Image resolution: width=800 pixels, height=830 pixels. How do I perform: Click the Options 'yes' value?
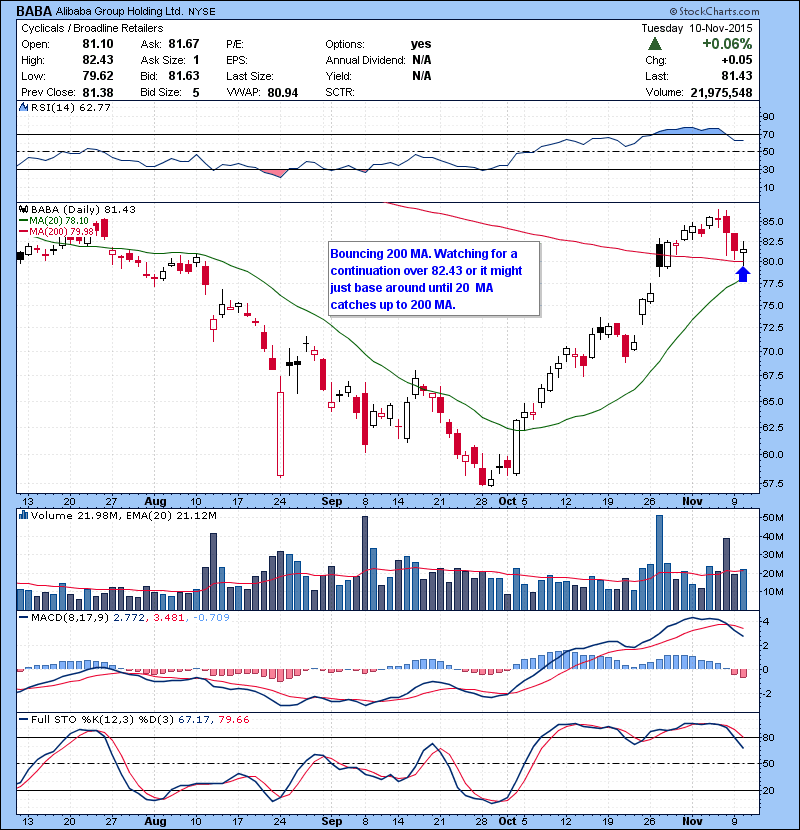point(421,44)
